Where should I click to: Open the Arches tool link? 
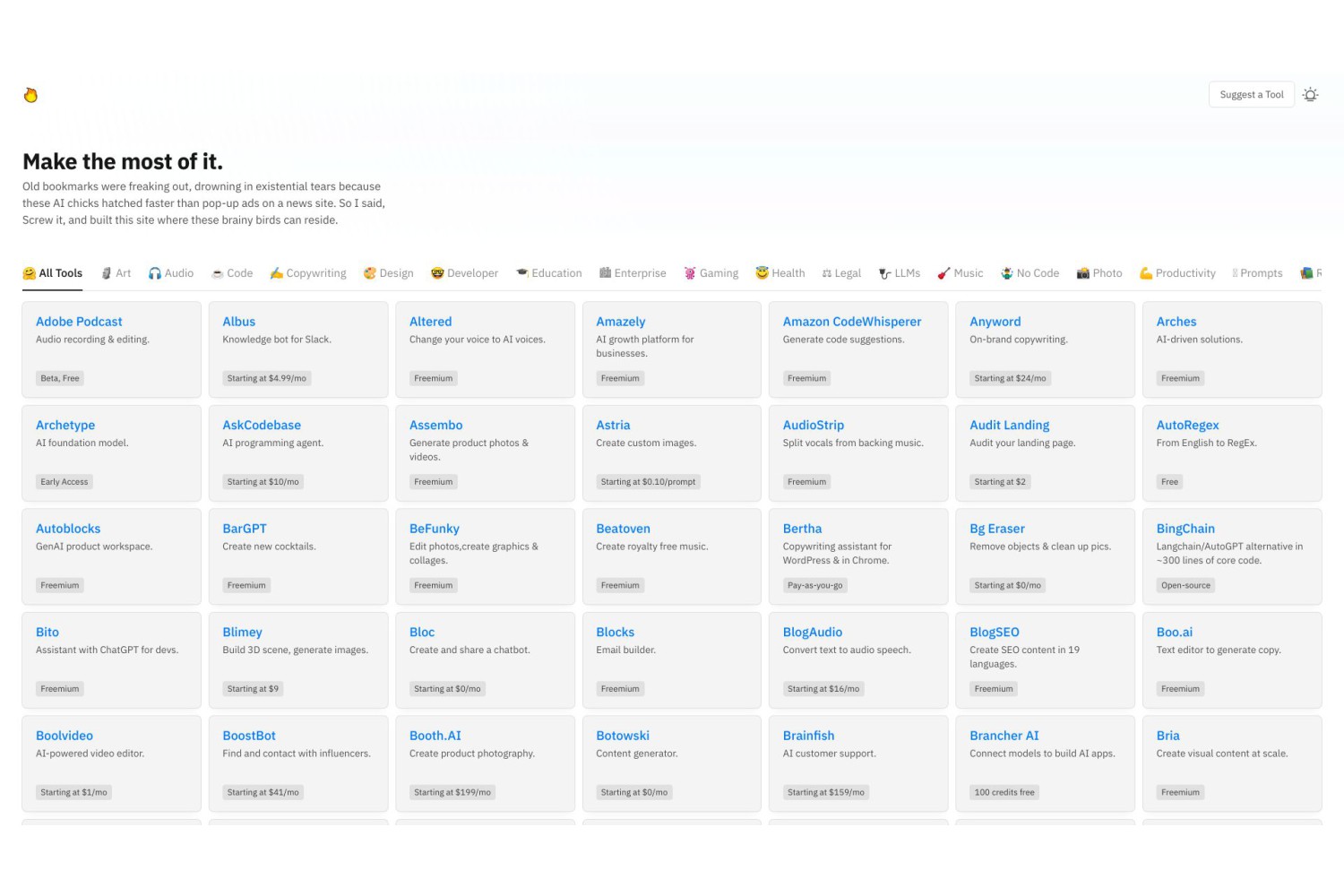coord(1176,322)
